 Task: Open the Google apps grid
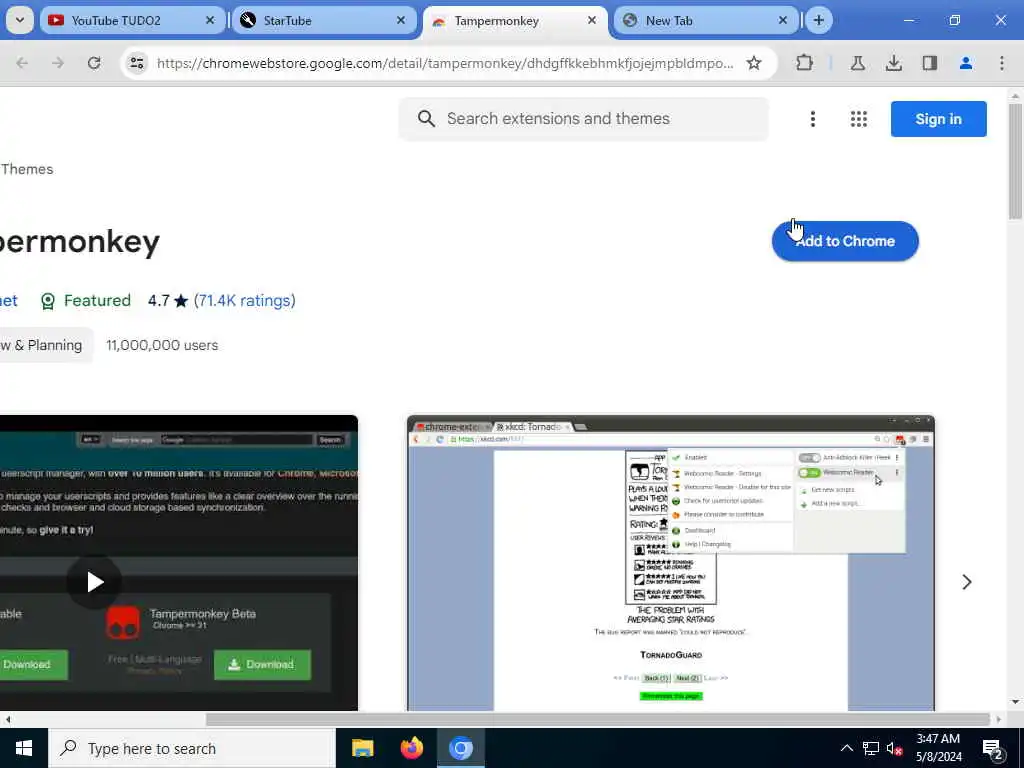pyautogui.click(x=859, y=119)
